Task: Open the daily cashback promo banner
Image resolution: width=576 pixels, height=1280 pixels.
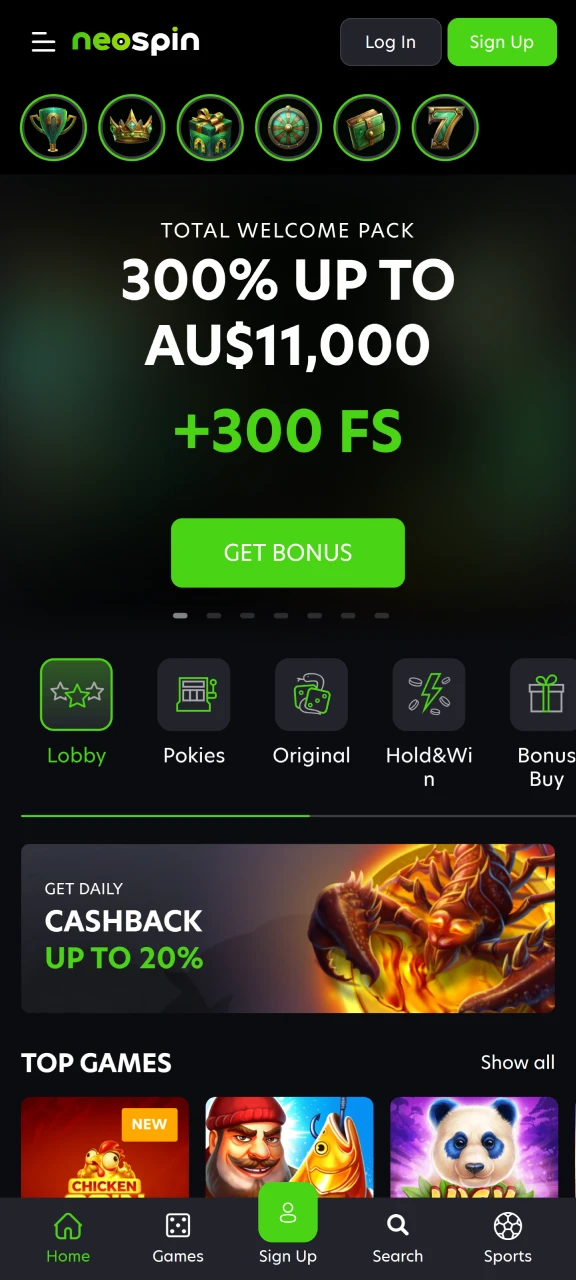Action: (288, 929)
